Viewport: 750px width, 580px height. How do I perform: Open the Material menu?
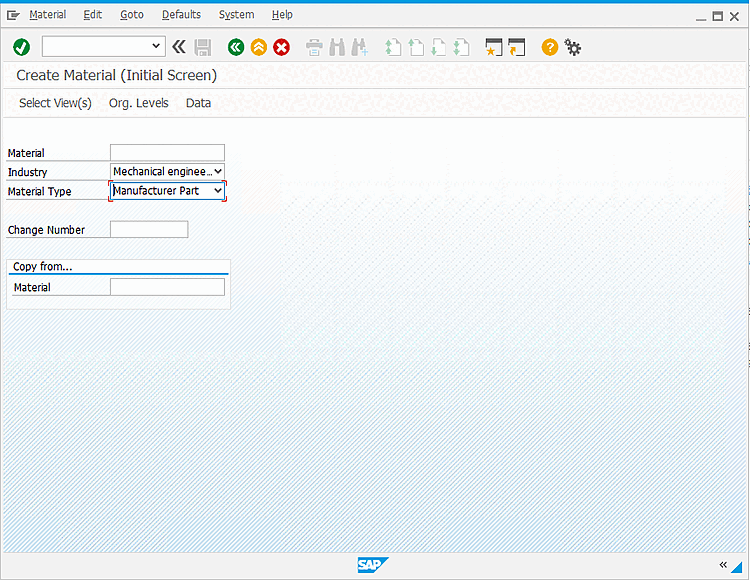click(47, 15)
